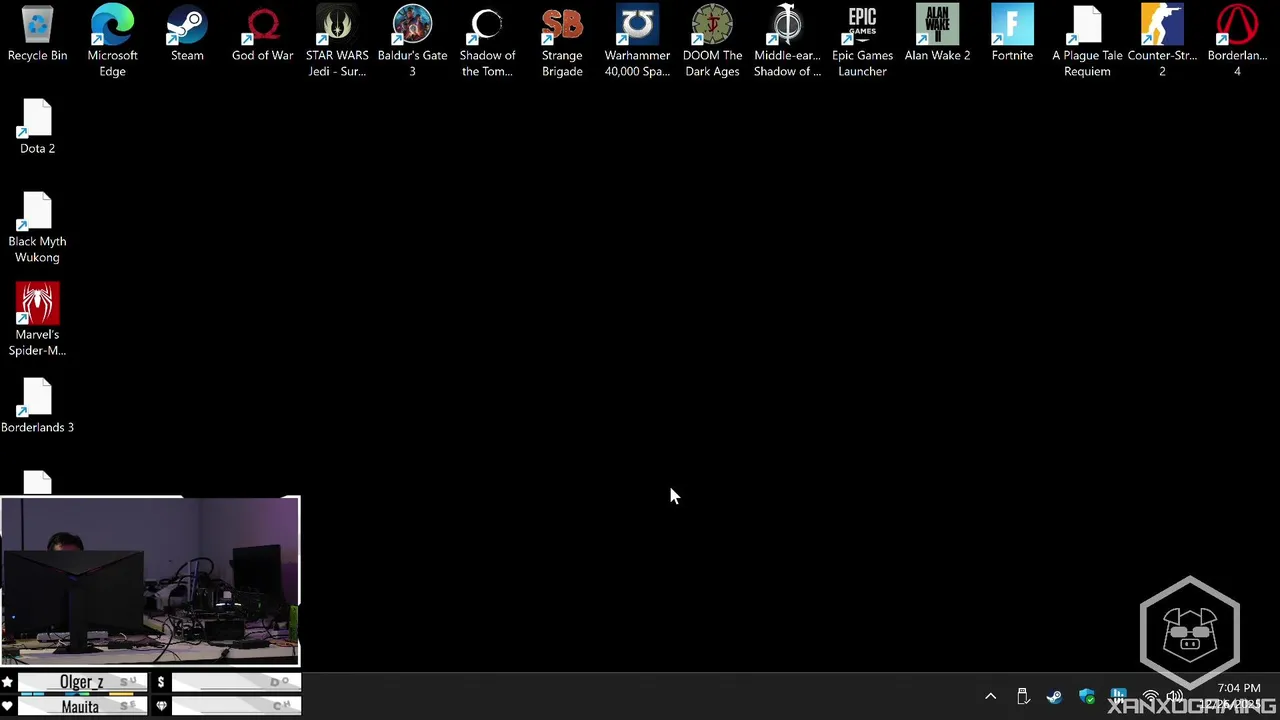Select the Marvel's Spider-Man shortcut
The image size is (1280, 720).
pyautogui.click(x=37, y=320)
